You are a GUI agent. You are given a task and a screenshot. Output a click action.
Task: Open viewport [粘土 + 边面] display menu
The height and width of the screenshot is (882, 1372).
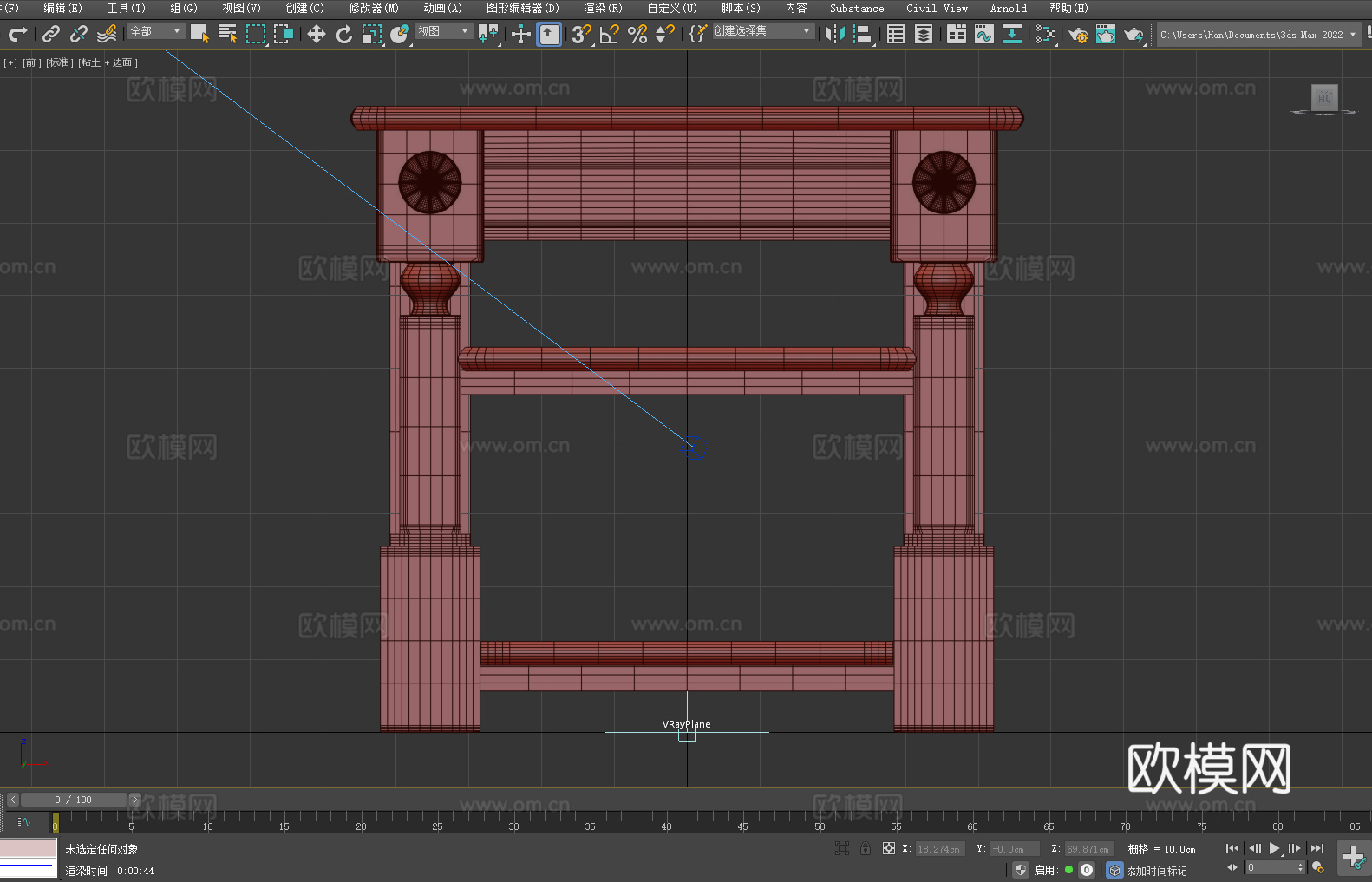click(x=108, y=62)
